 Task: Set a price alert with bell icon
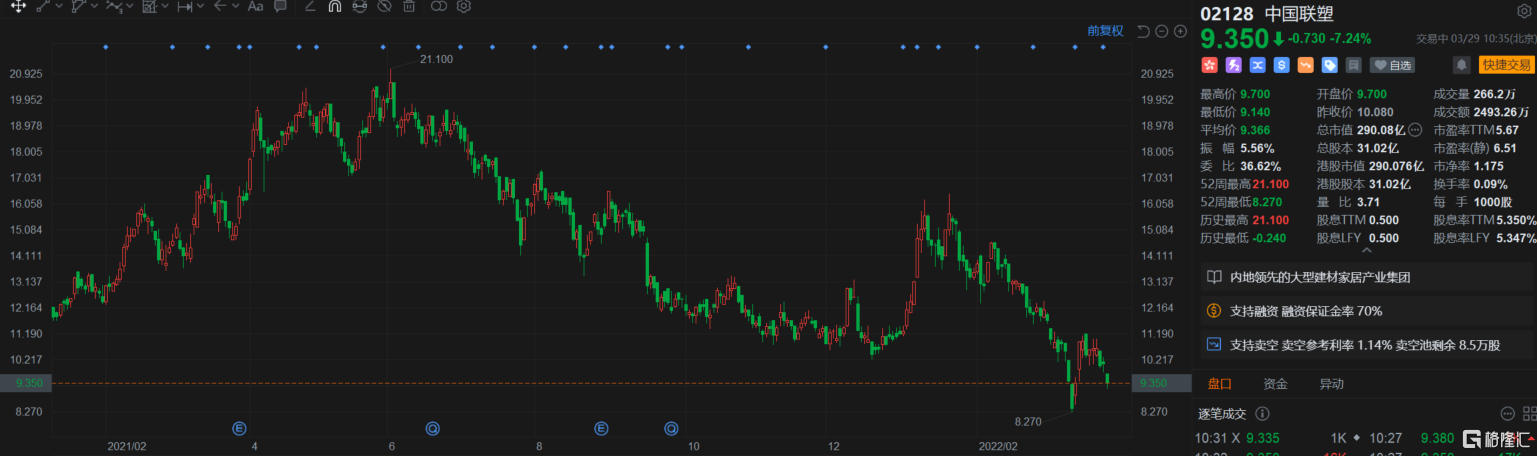point(1462,65)
